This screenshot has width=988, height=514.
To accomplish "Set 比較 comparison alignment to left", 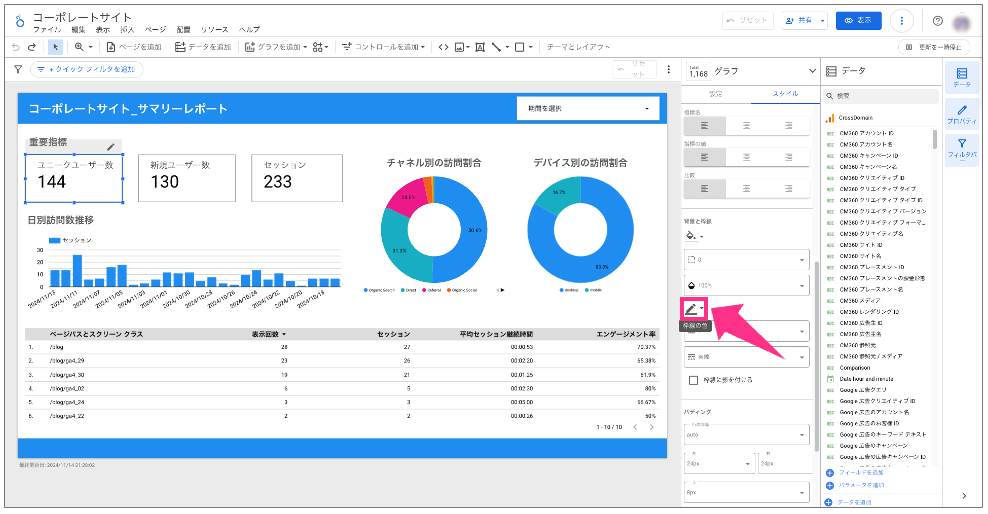I will pos(704,188).
